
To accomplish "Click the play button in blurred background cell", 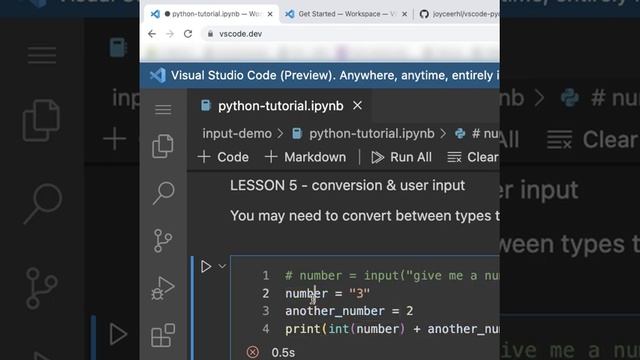I will (118, 334).
